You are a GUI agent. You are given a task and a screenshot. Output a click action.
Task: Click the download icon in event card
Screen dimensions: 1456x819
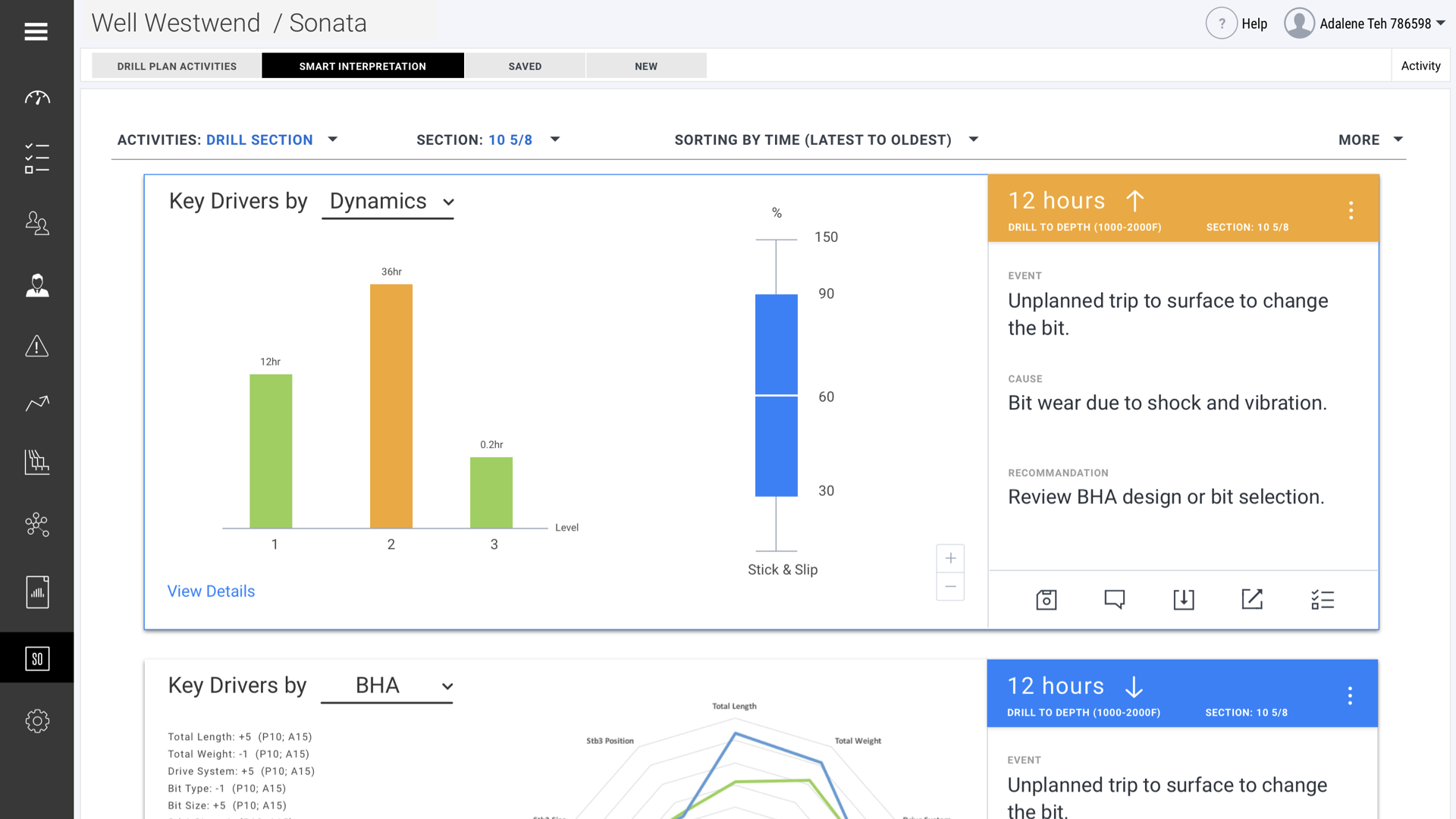(x=1184, y=600)
